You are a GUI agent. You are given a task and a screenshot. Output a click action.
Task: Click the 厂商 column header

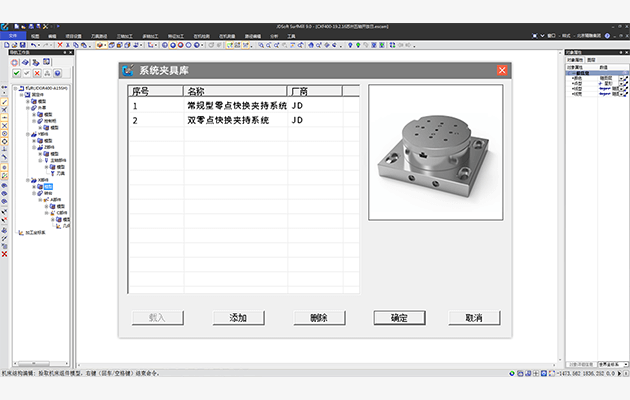pos(315,91)
